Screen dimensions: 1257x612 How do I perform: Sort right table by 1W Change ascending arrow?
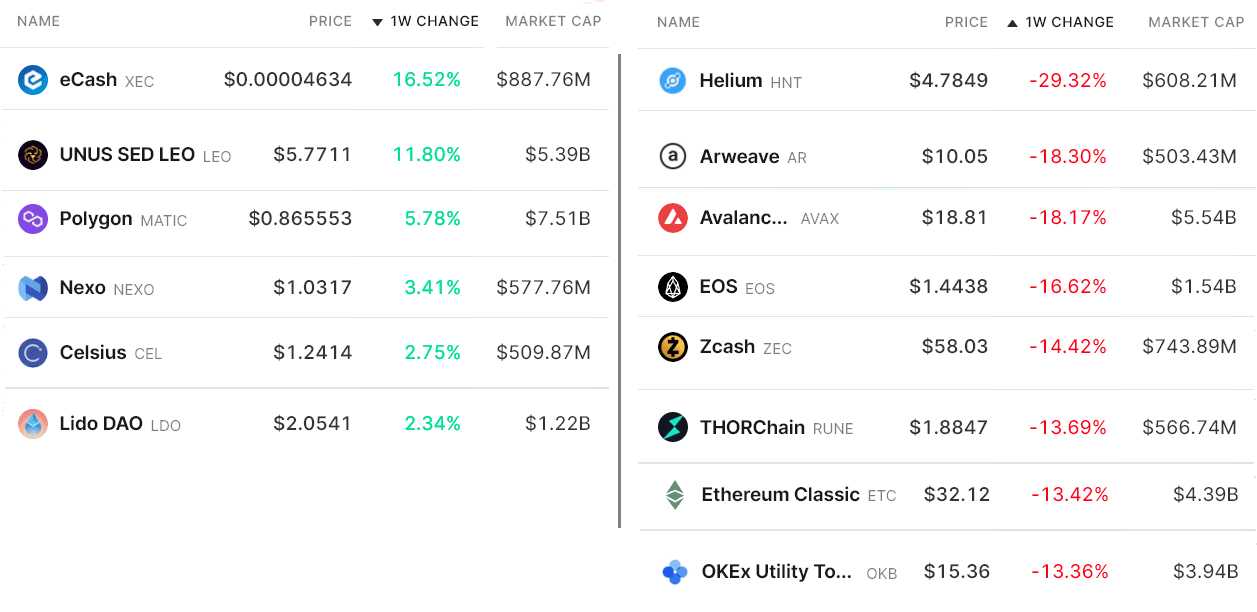(x=1012, y=22)
